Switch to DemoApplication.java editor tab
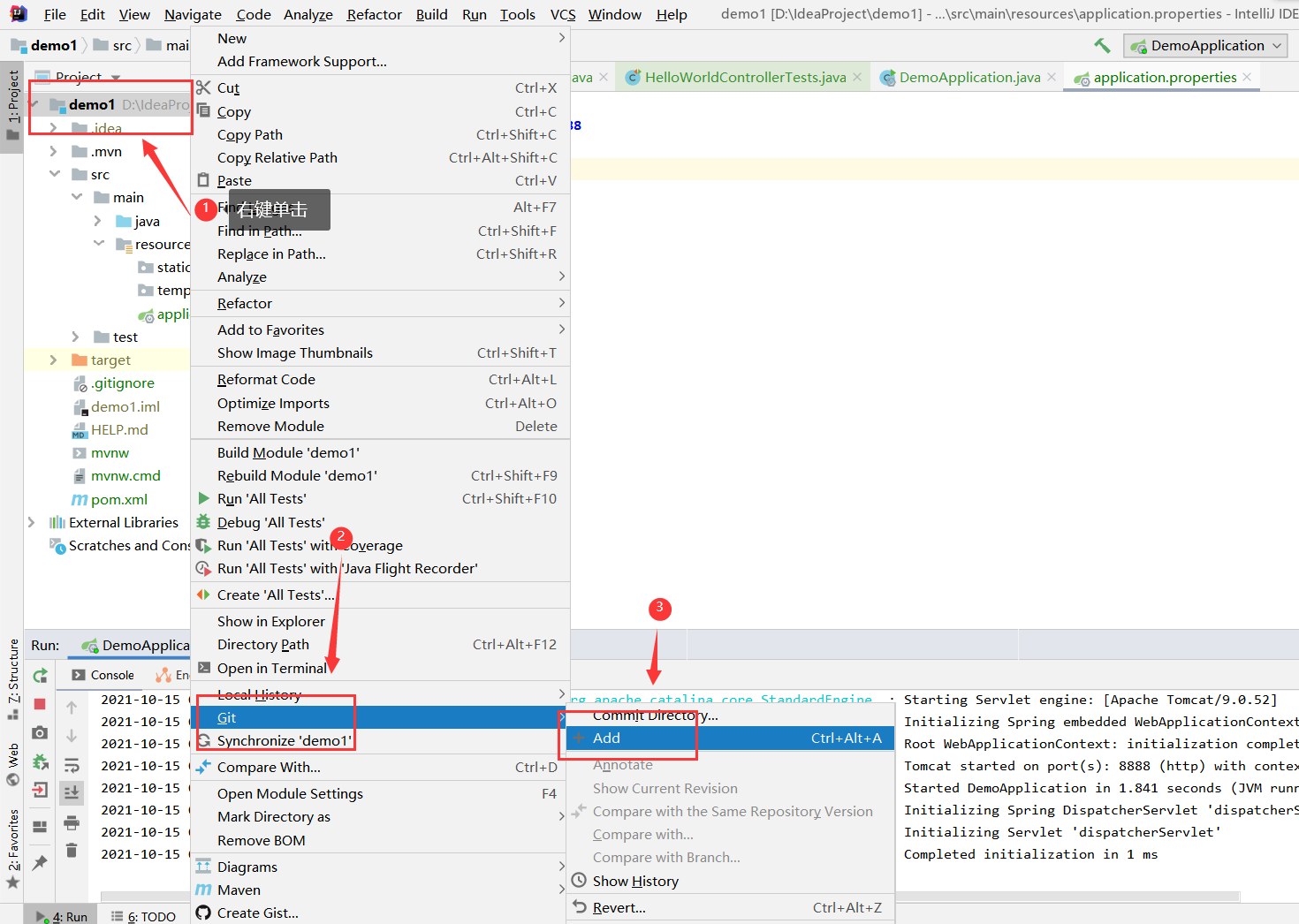Viewport: 1299px width, 924px height. point(969,78)
